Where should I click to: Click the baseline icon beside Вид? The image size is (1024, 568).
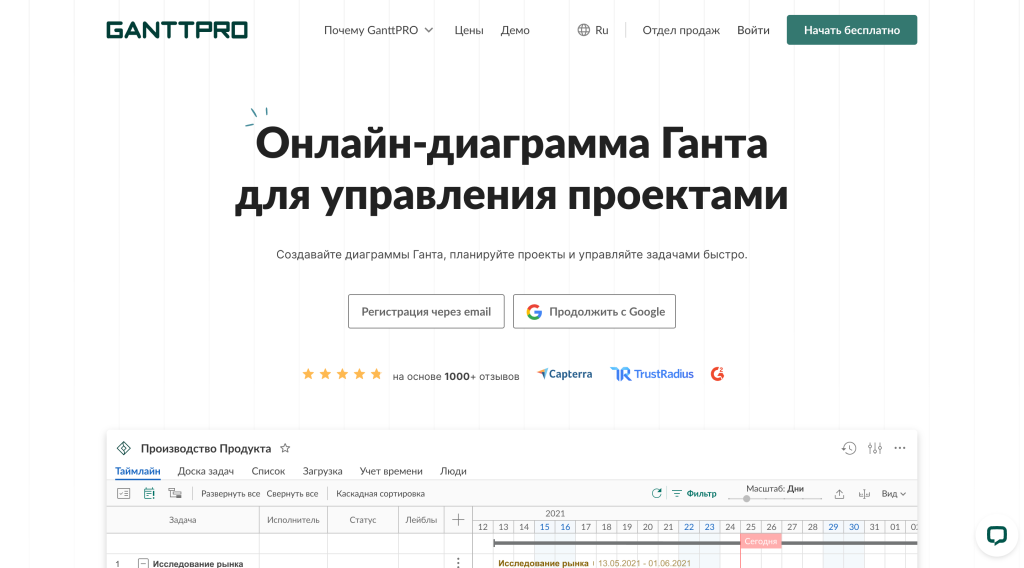(864, 494)
